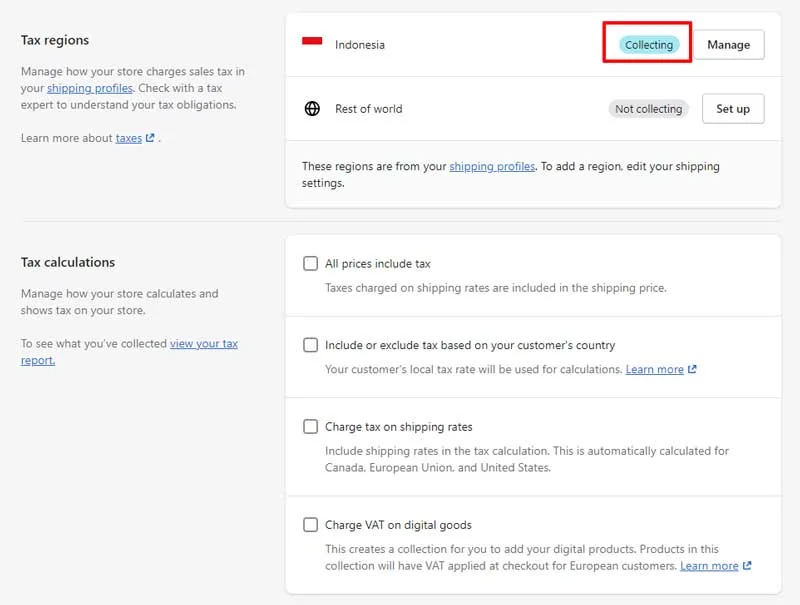Click Learn more about customer's country tax
800x605 pixels.
click(x=655, y=369)
